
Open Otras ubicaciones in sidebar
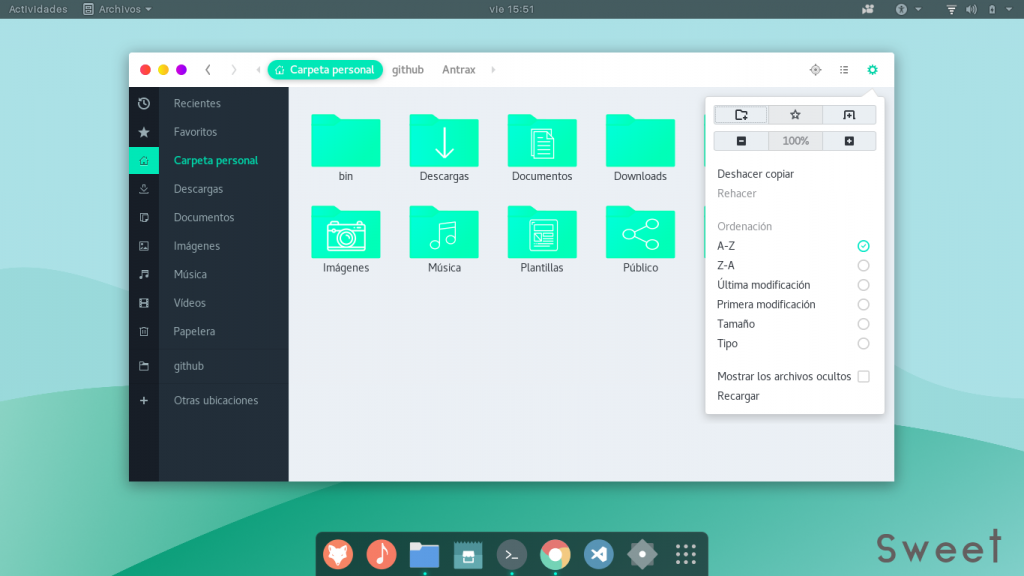click(215, 400)
